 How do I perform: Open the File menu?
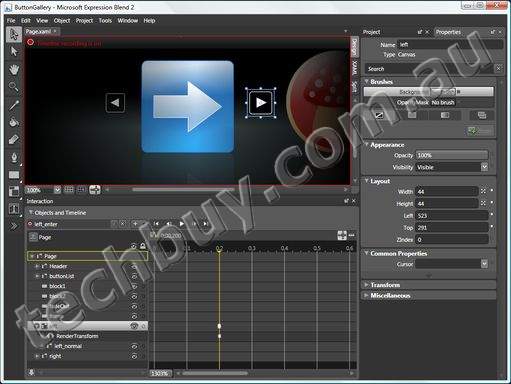pos(11,21)
